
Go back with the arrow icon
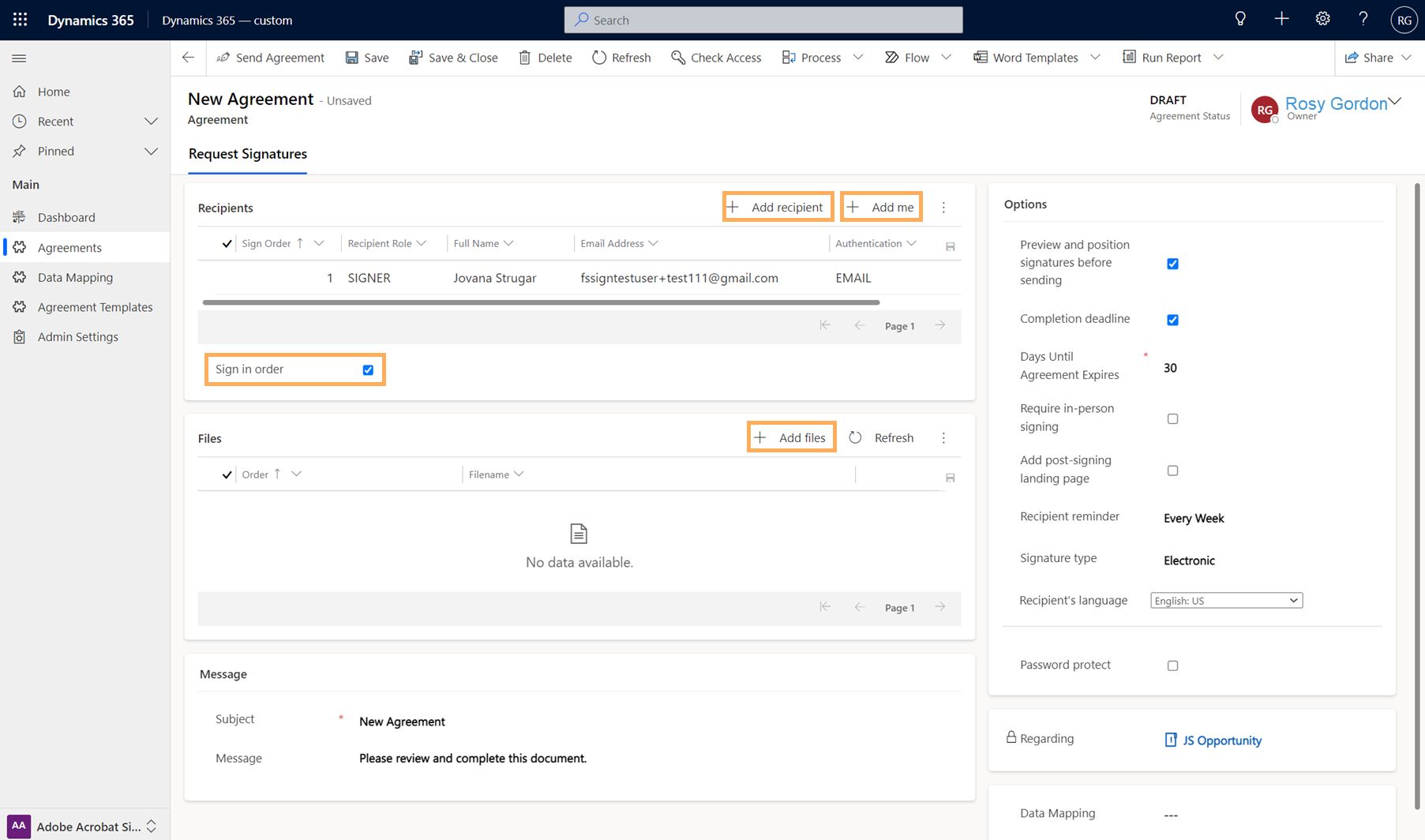pyautogui.click(x=188, y=58)
